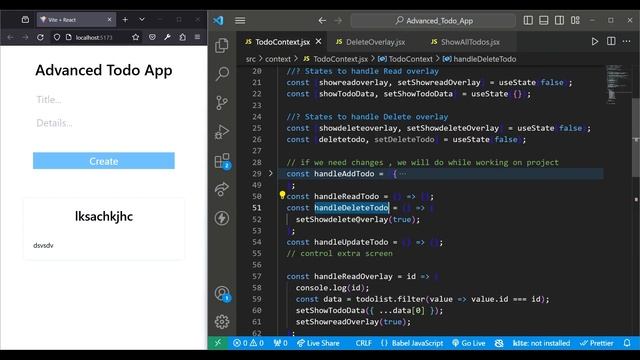
Task: Open the VS Code Explorer view
Action: (x=222, y=45)
